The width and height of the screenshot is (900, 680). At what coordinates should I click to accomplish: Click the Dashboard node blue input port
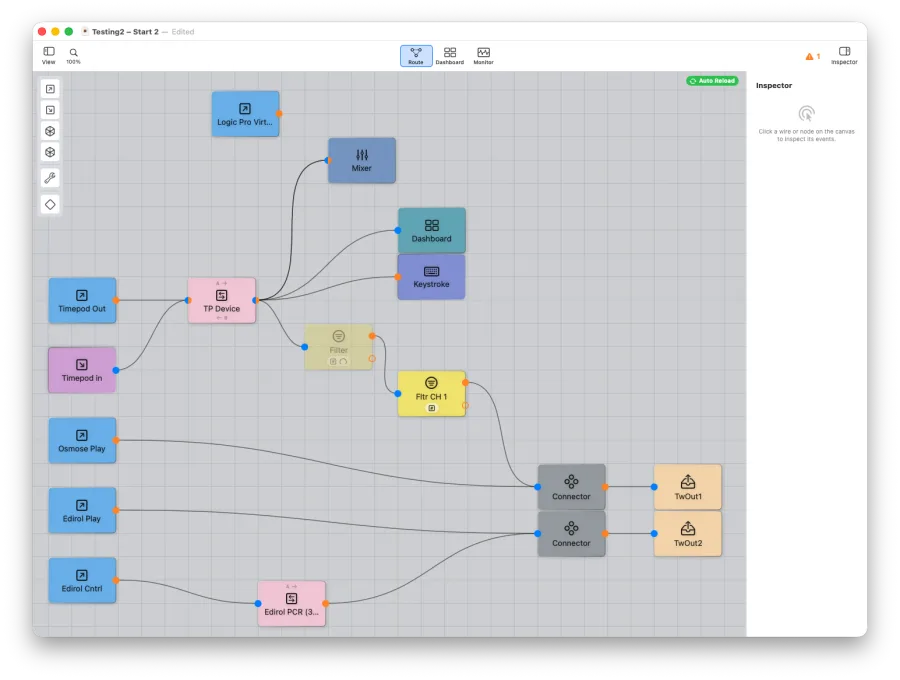pyautogui.click(x=398, y=231)
